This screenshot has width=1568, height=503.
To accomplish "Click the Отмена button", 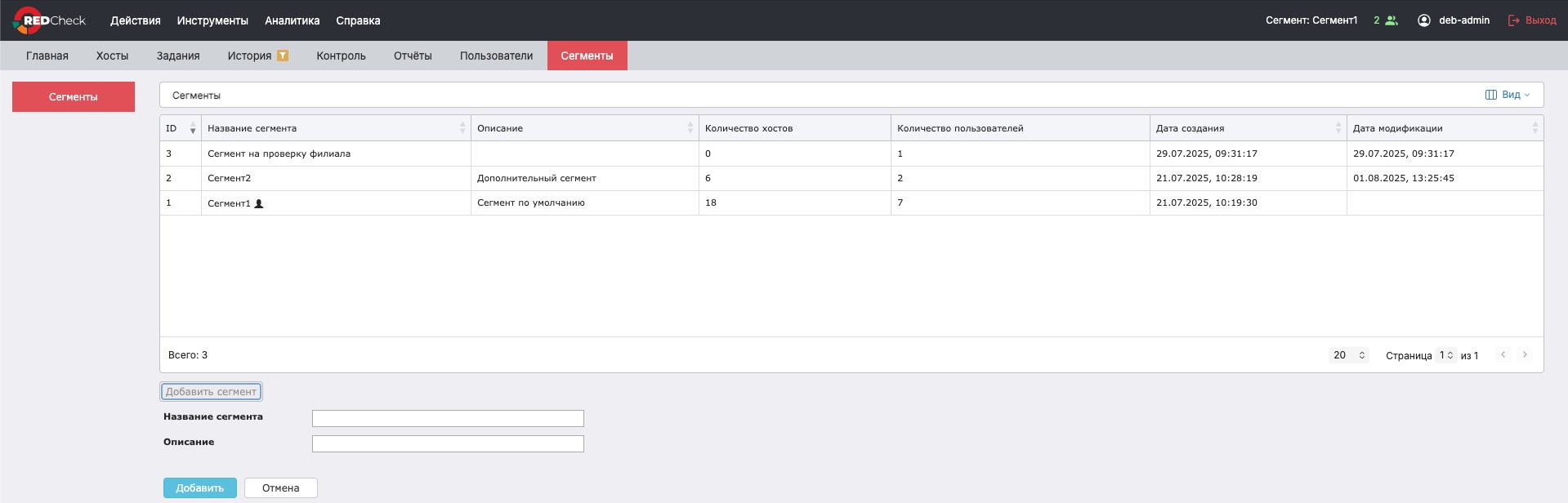I will point(281,487).
